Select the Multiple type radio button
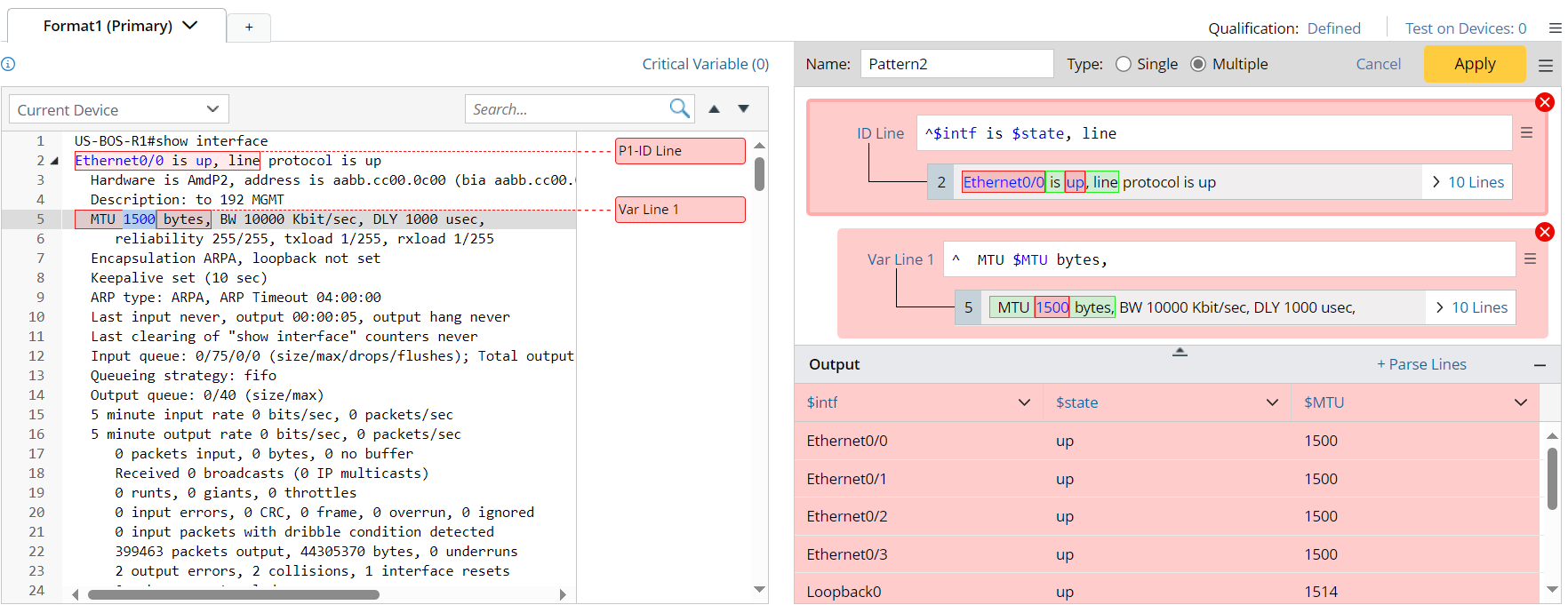This screenshot has height=605, width=1568. coord(1198,64)
